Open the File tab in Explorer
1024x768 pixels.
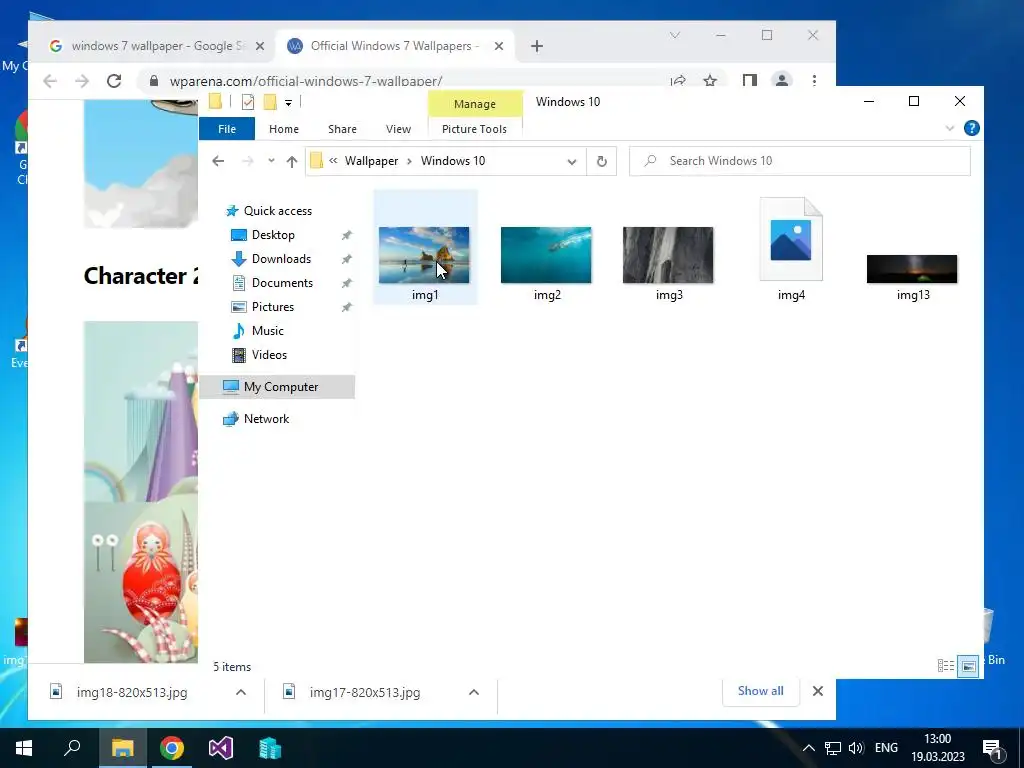[227, 129]
